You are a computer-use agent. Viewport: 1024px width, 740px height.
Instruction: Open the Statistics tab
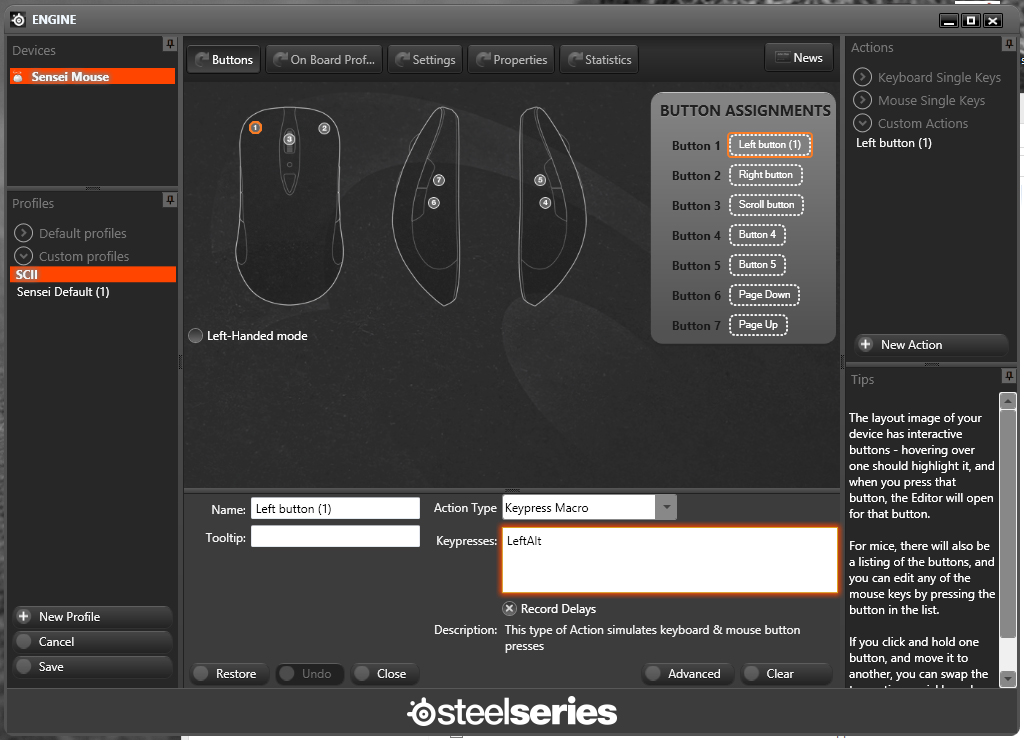coord(600,59)
